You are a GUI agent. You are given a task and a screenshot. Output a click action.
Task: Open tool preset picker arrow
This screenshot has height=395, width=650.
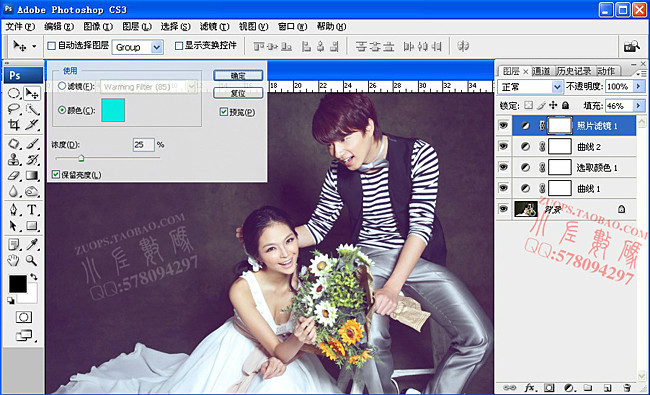point(34,46)
